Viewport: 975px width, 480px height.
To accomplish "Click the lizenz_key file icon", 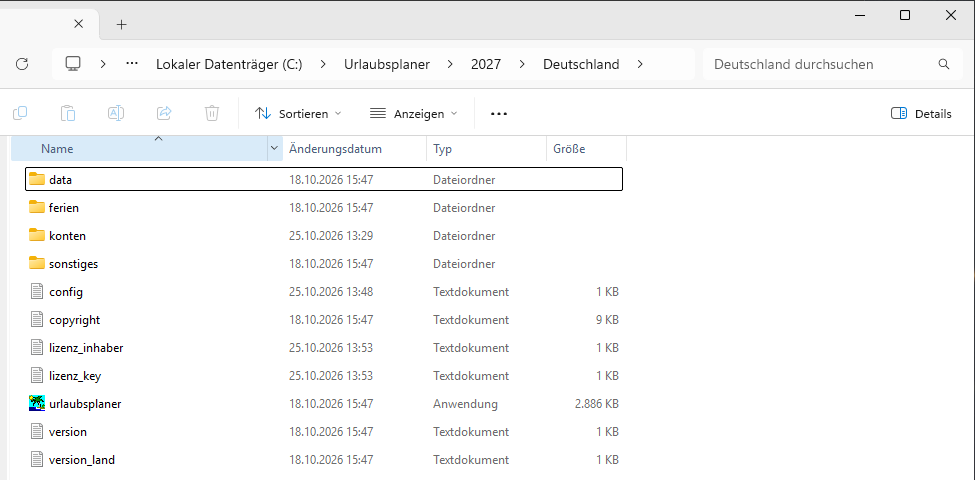I will coord(37,376).
